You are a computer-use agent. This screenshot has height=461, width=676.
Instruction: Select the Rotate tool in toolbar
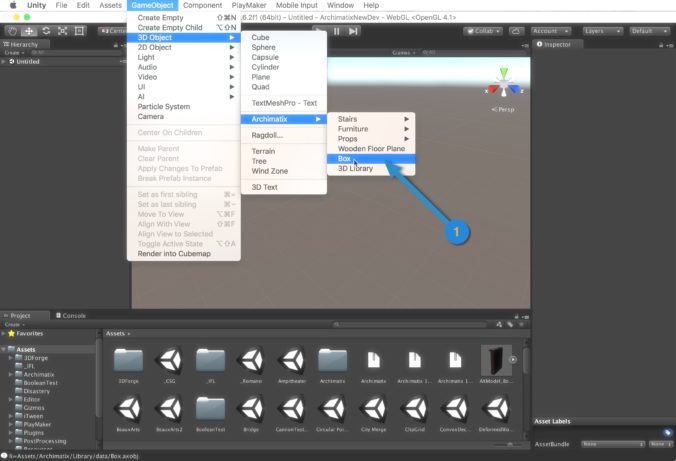[x=46, y=31]
